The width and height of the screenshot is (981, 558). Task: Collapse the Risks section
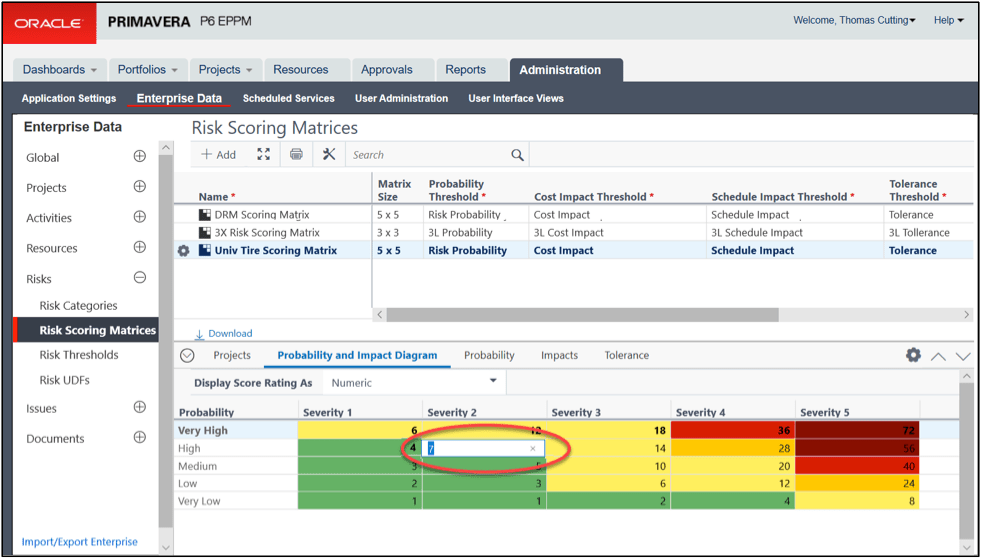click(140, 277)
